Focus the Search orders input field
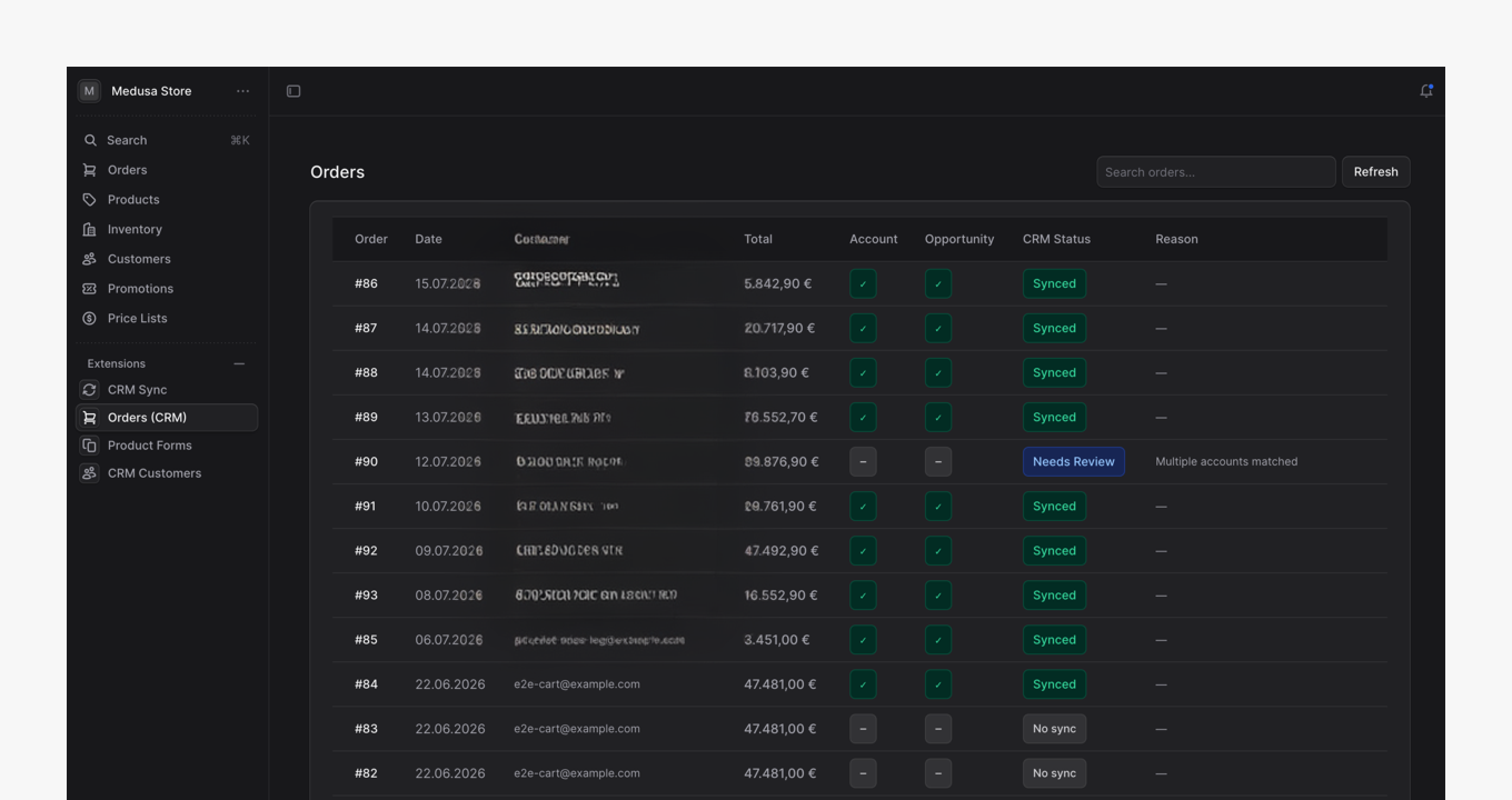The image size is (1512, 800). pos(1216,172)
